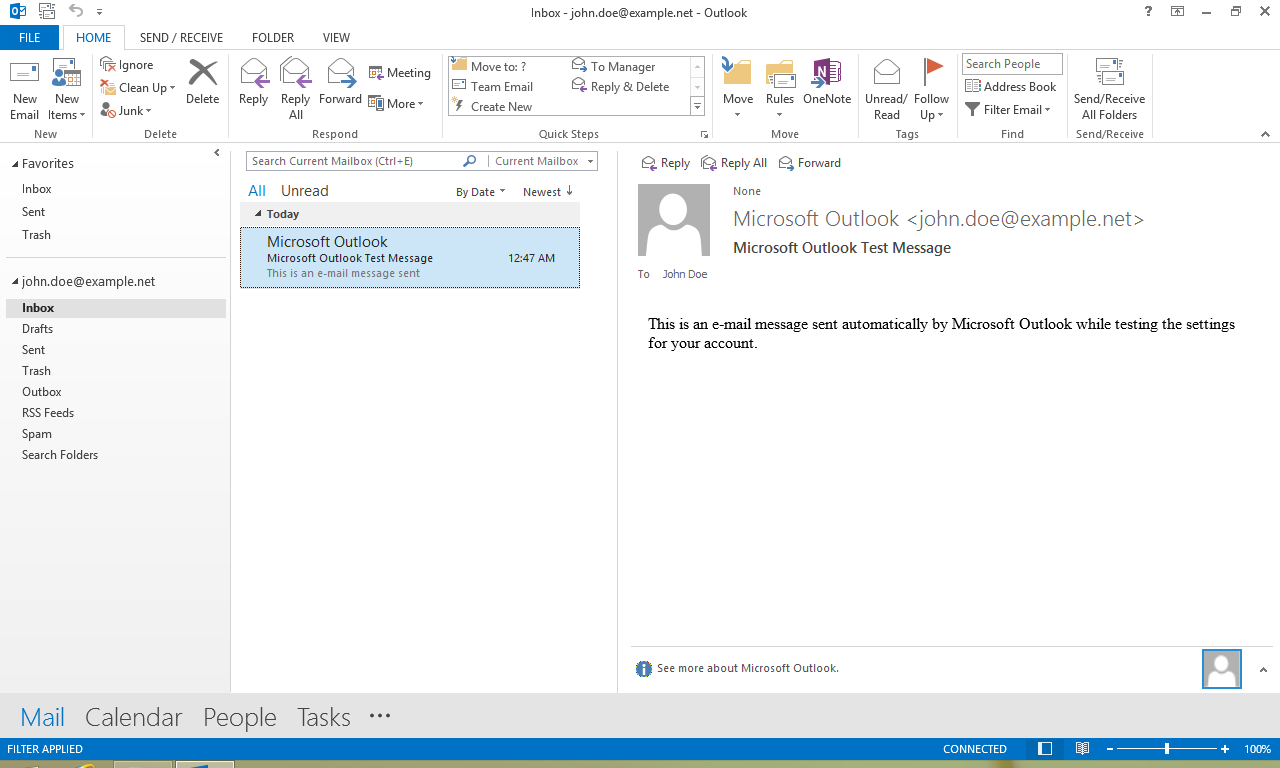
Task: Click Forward in the reading pane
Action: (x=810, y=163)
